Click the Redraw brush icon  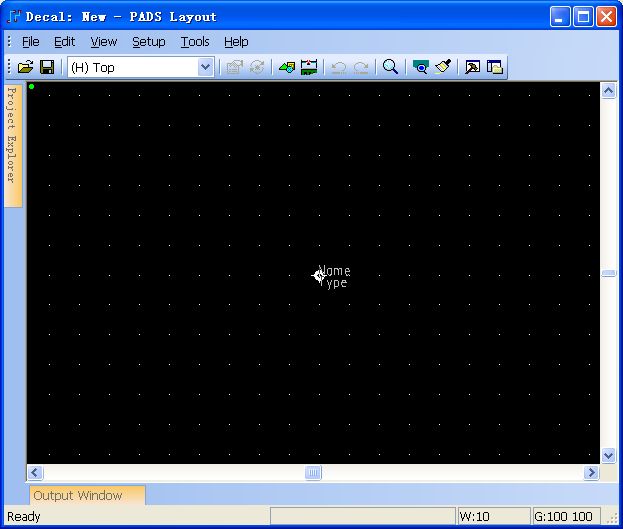443,67
